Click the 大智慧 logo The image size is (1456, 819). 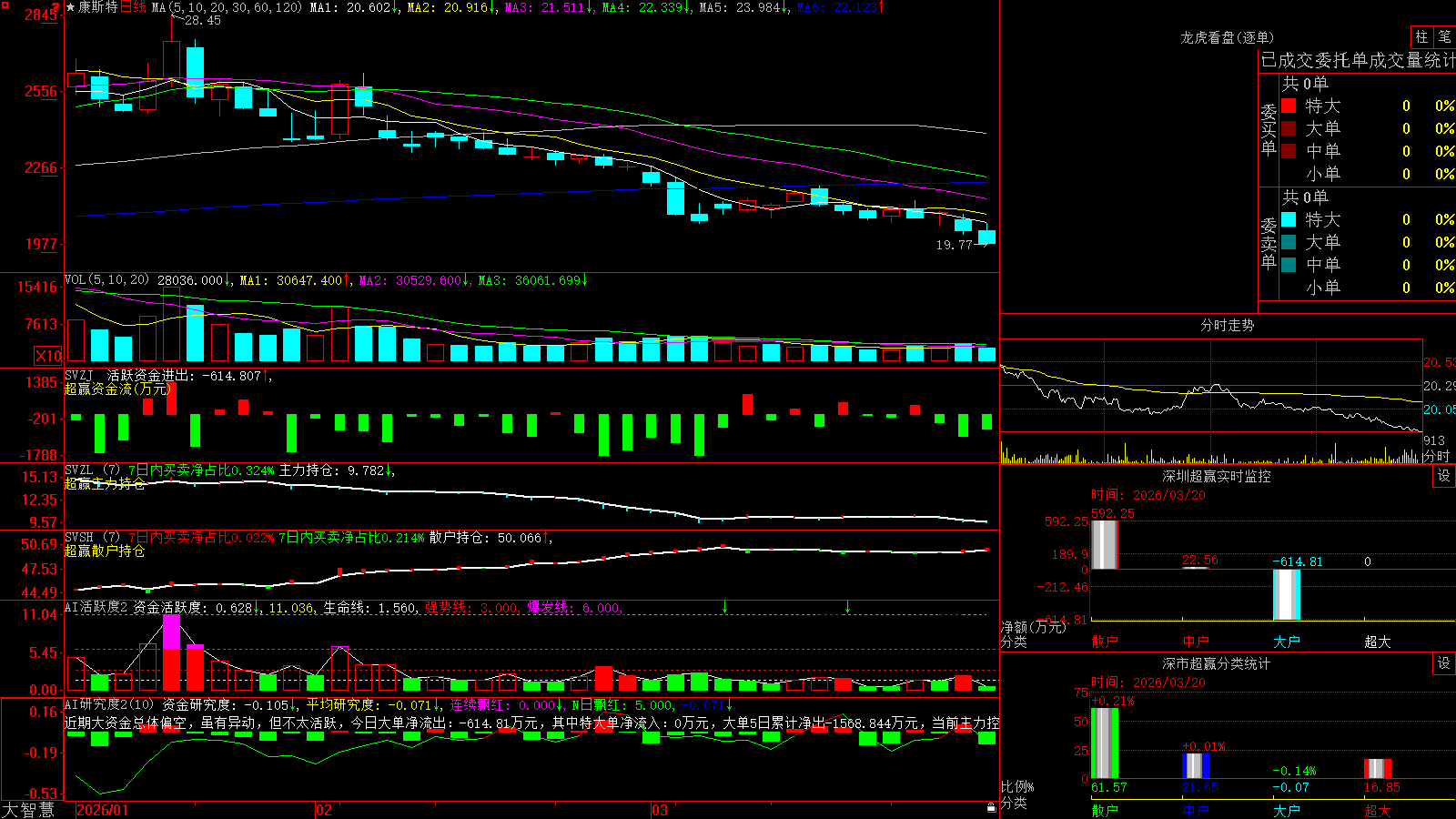[28, 810]
